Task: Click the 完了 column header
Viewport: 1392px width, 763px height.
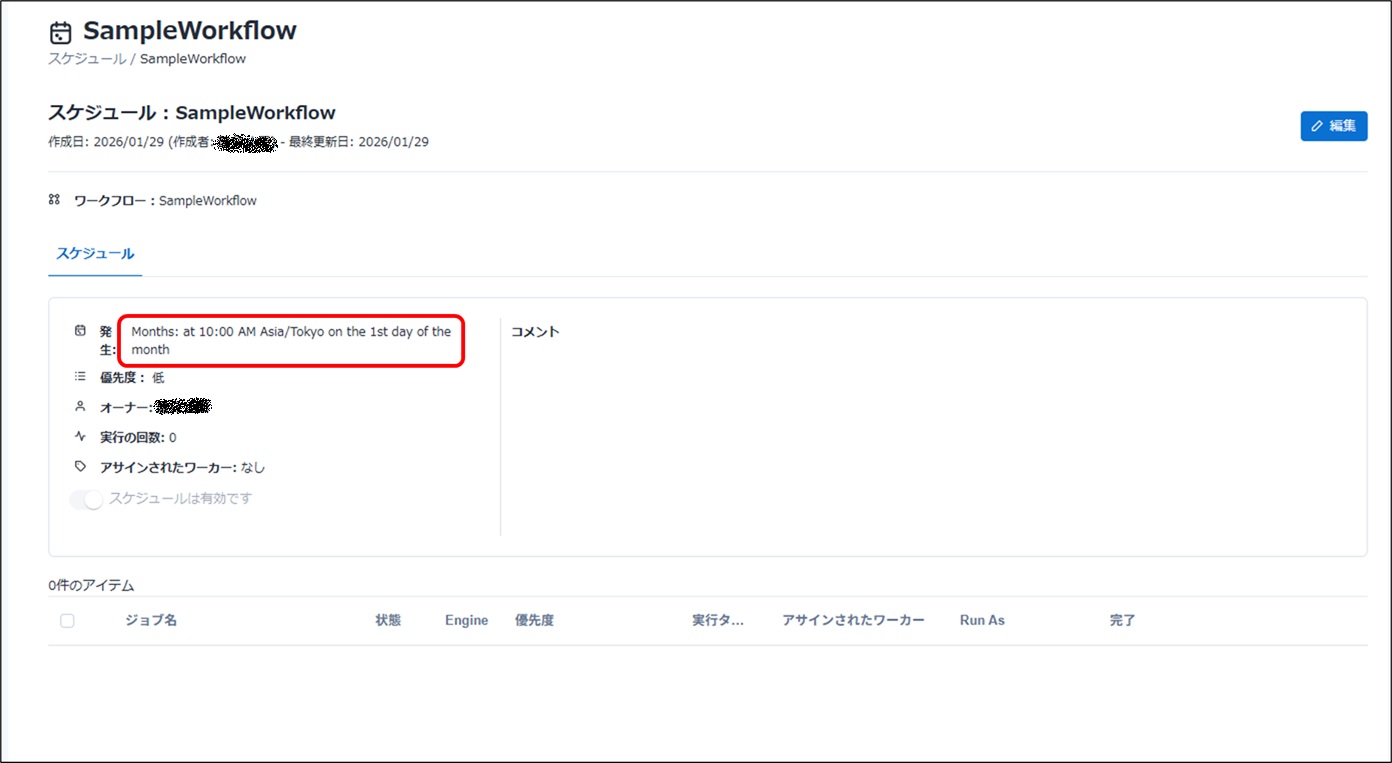Action: (1122, 621)
